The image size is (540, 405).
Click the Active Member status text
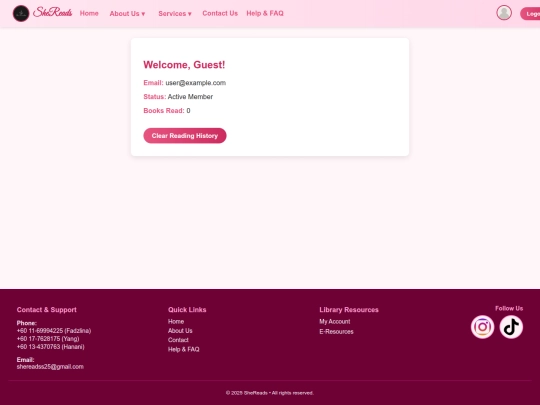point(190,97)
